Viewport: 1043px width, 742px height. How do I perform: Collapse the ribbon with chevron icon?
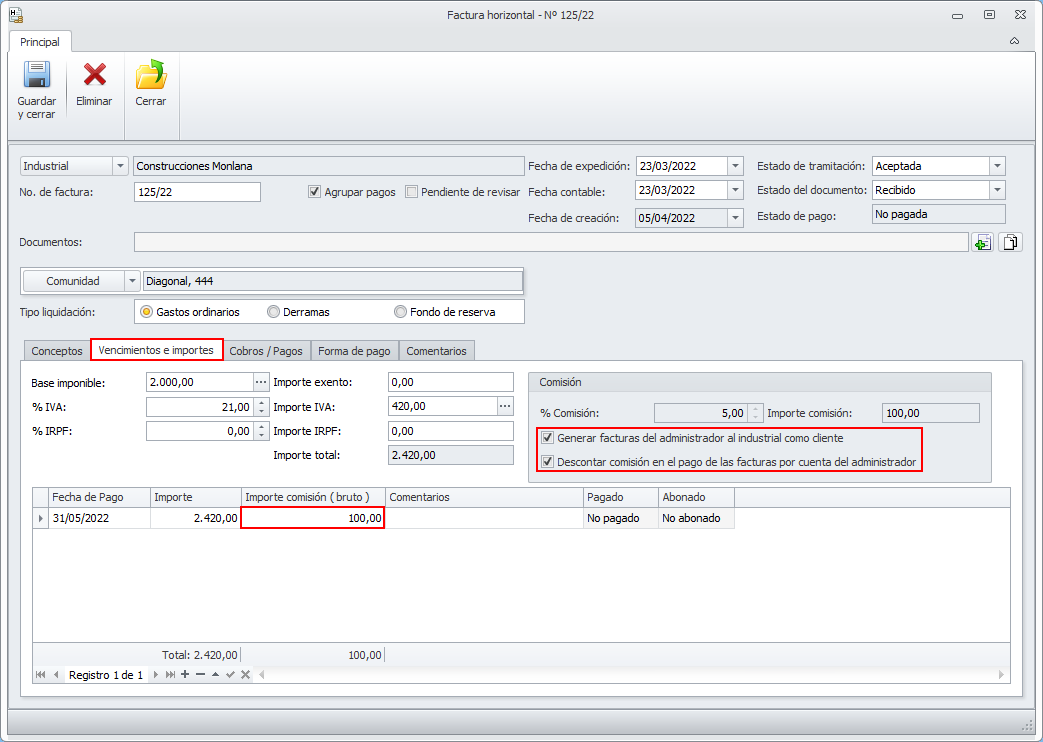coord(1014,41)
